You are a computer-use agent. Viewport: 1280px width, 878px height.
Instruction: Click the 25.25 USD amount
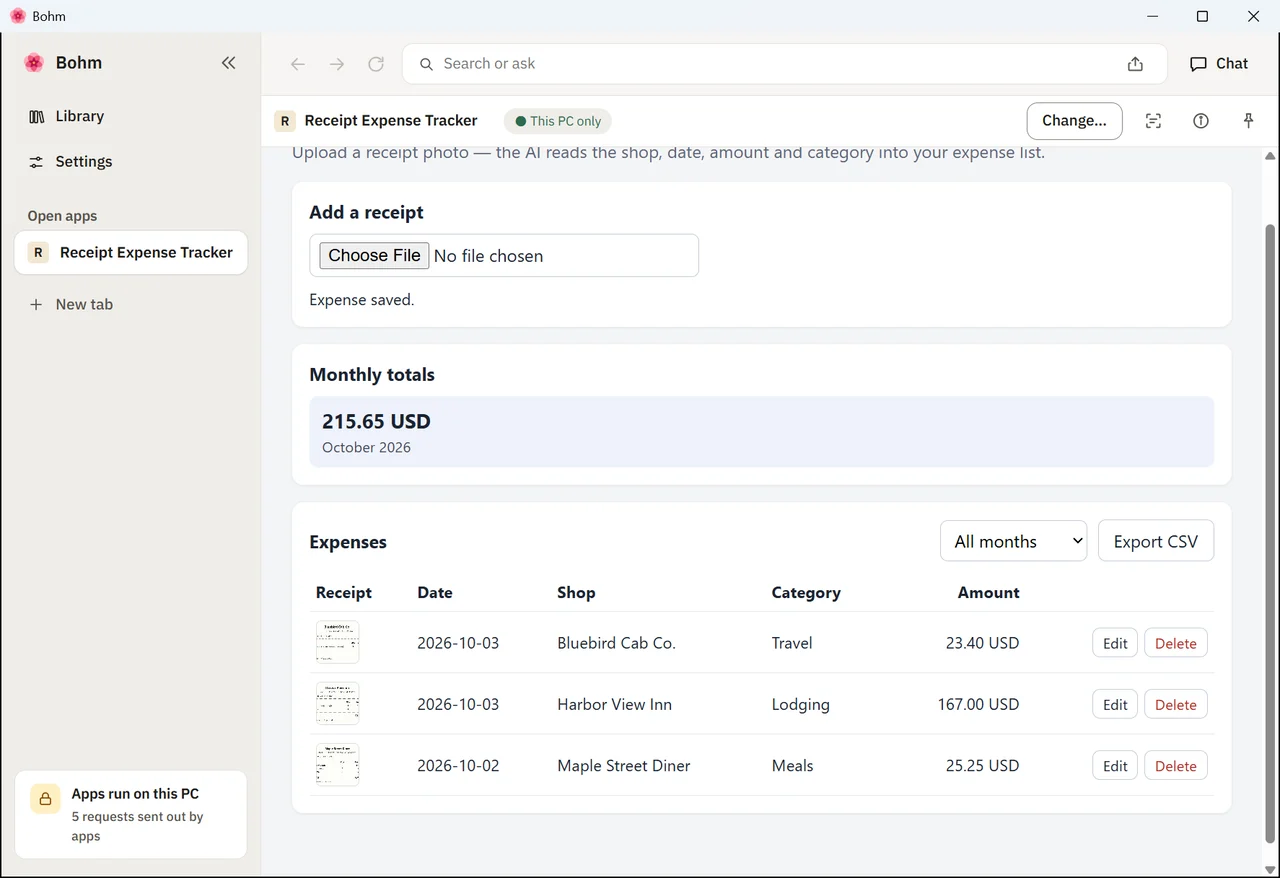982,766
